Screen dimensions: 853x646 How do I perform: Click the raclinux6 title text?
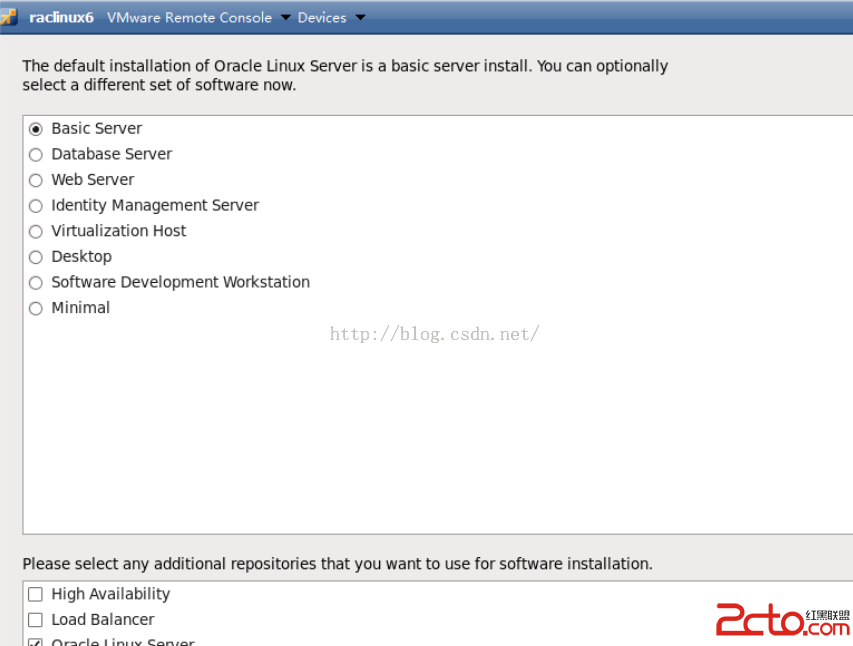click(x=61, y=17)
